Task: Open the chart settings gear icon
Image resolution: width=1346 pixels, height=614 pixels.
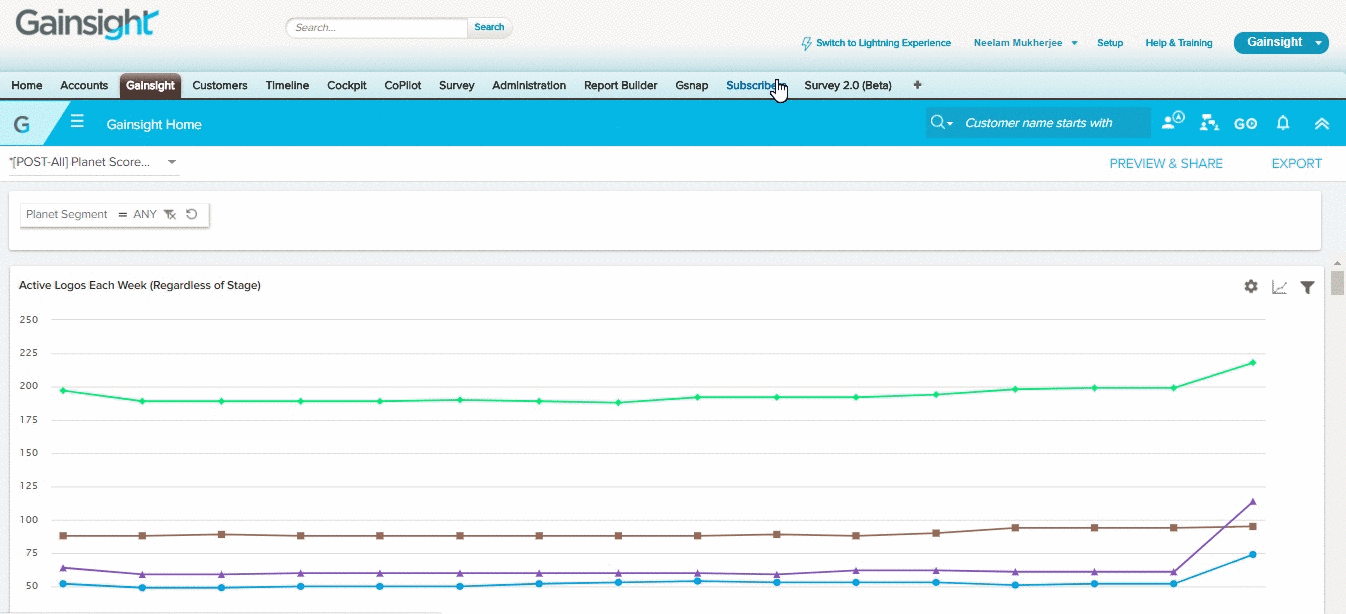Action: pyautogui.click(x=1251, y=287)
